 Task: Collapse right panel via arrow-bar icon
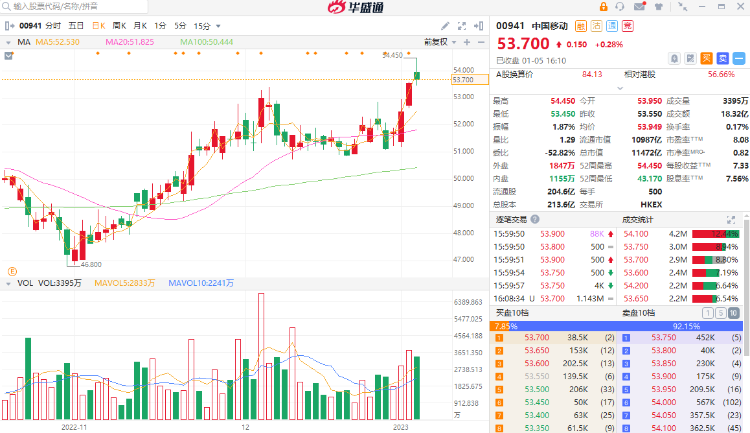(478, 26)
